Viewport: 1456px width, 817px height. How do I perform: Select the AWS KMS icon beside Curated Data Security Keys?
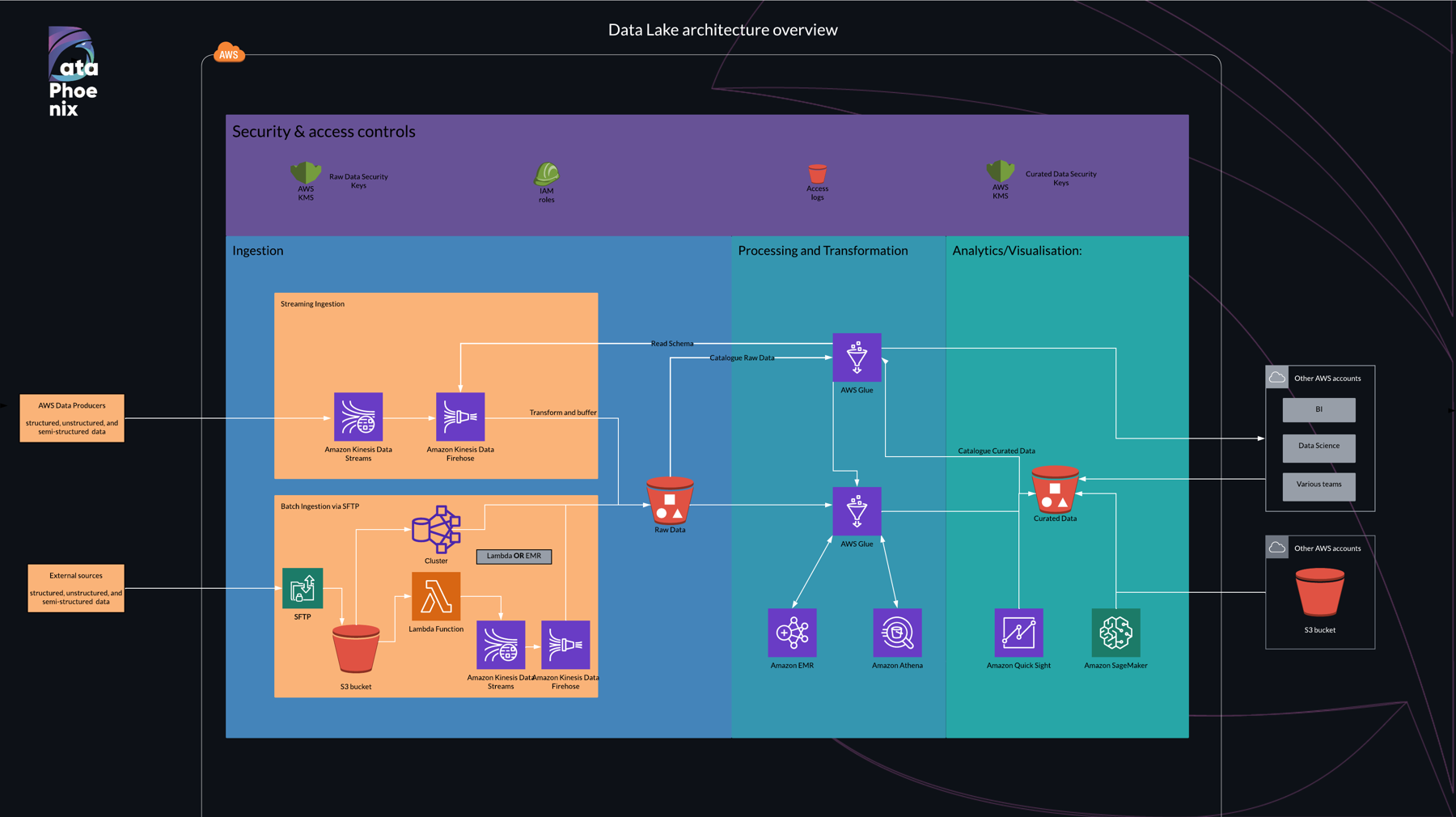tap(1001, 171)
